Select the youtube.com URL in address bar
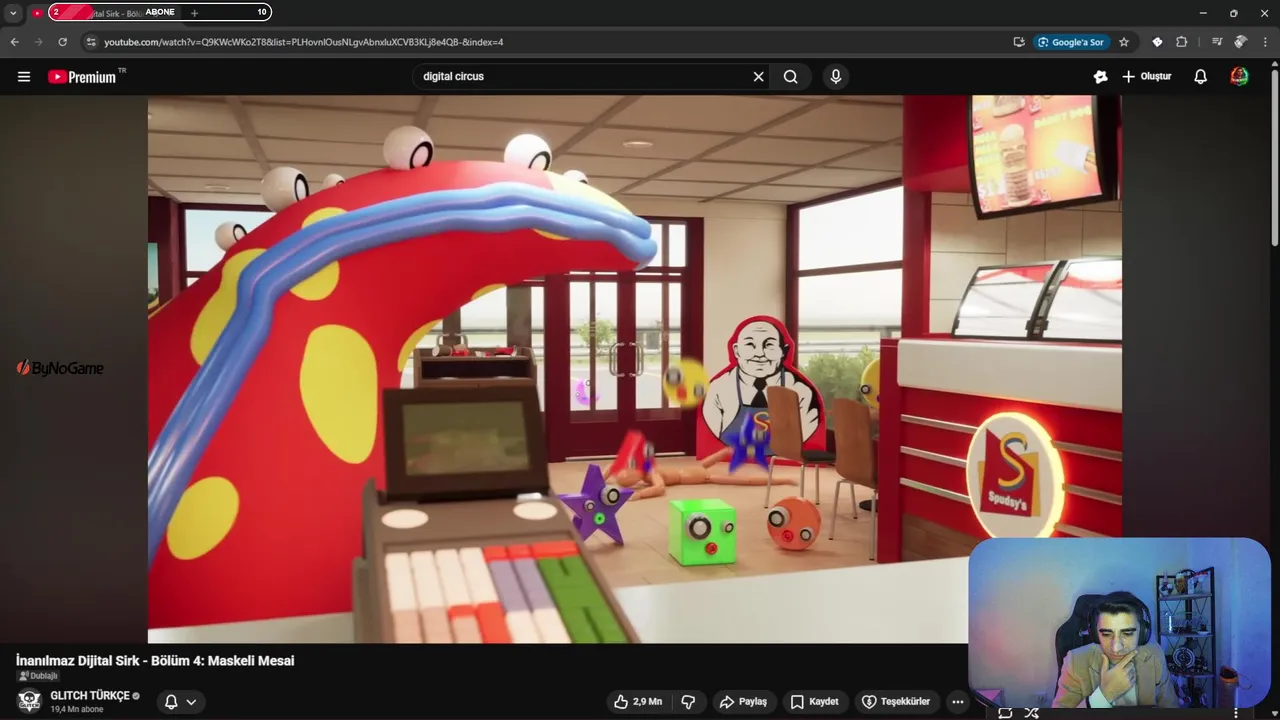The image size is (1280, 720). (304, 42)
